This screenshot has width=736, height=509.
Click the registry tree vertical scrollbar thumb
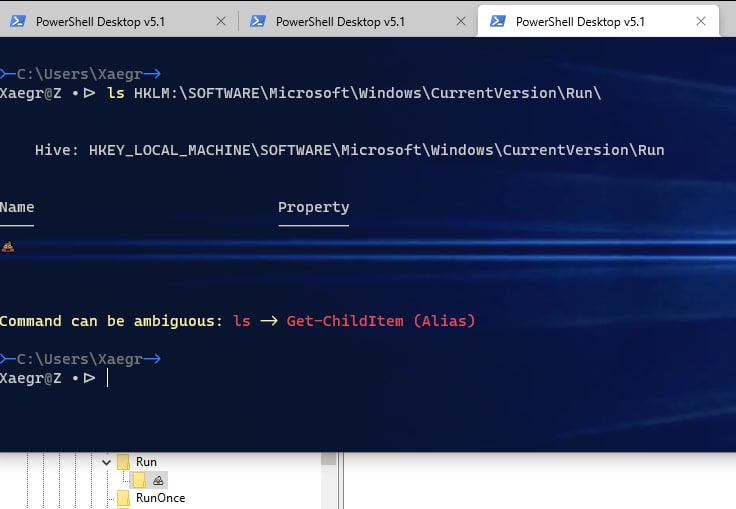coord(329,458)
